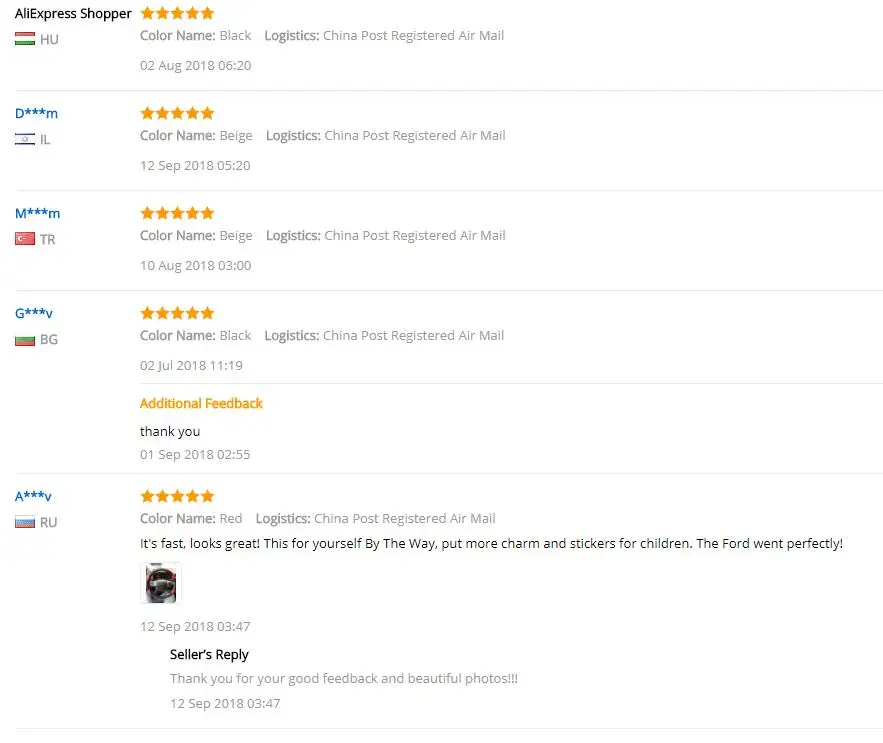Viewport: 883px width, 743px height.
Task: Click the seller's thank you reply text
Action: pyautogui.click(x=344, y=679)
